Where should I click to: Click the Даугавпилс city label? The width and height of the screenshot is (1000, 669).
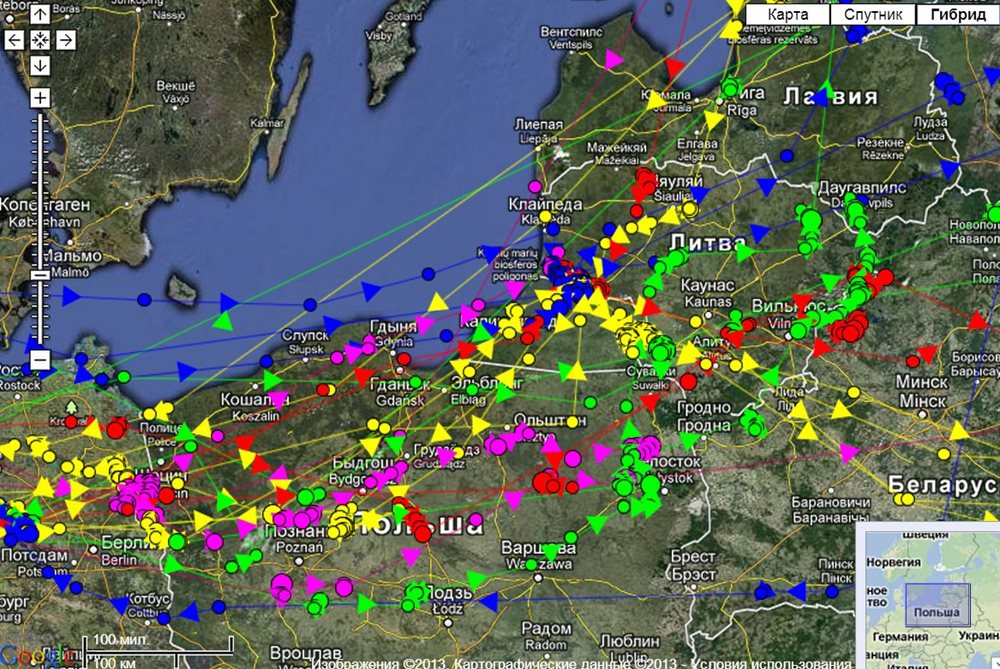click(x=862, y=187)
